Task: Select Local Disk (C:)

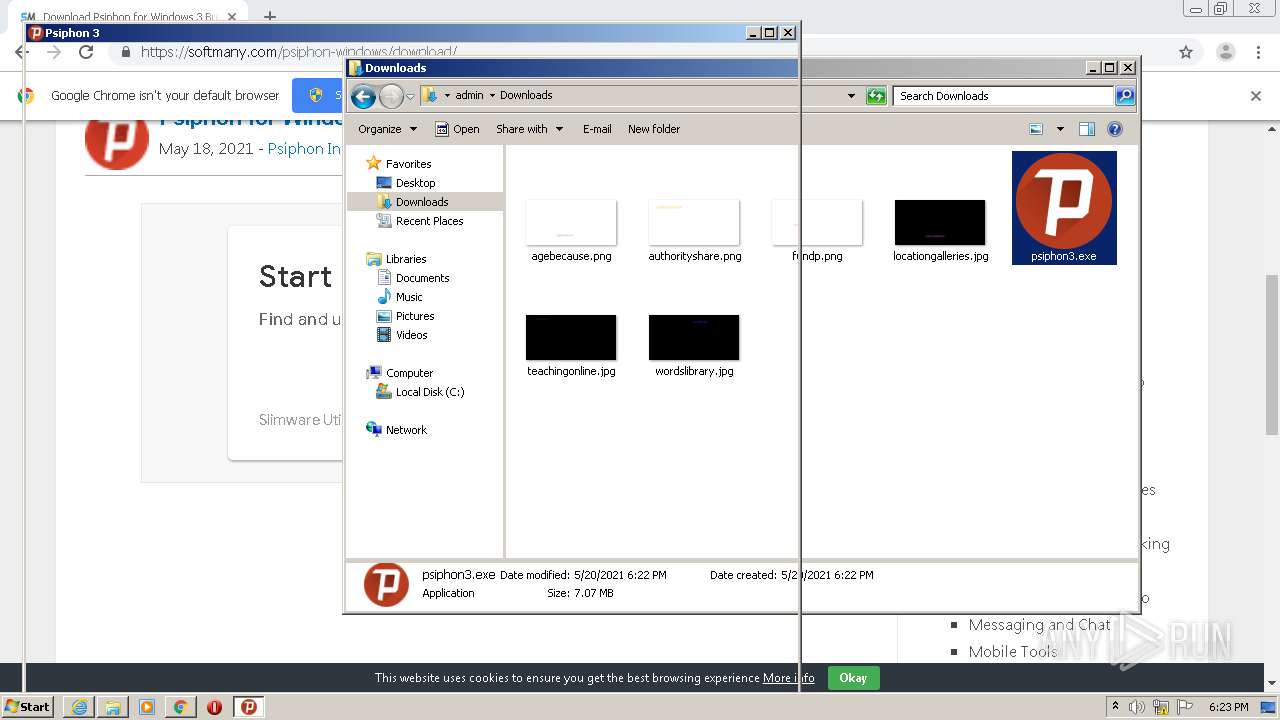Action: pos(429,392)
